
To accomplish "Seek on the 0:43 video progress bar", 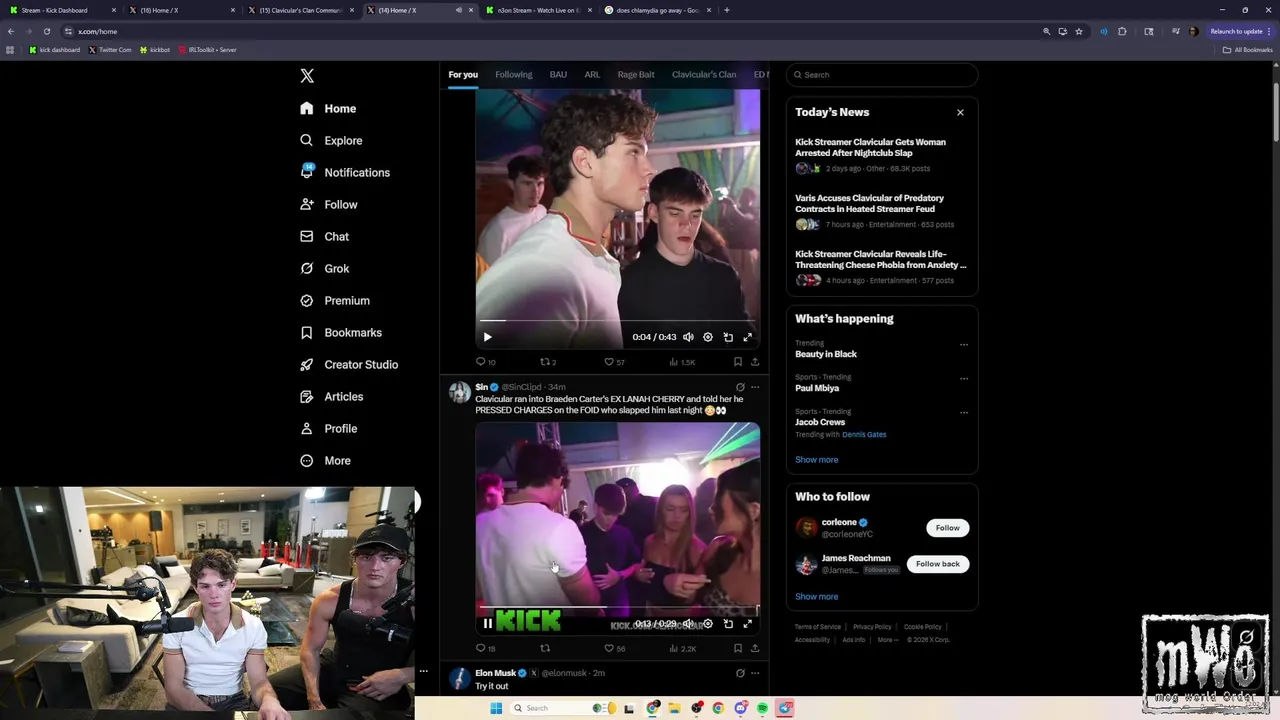I will point(617,321).
